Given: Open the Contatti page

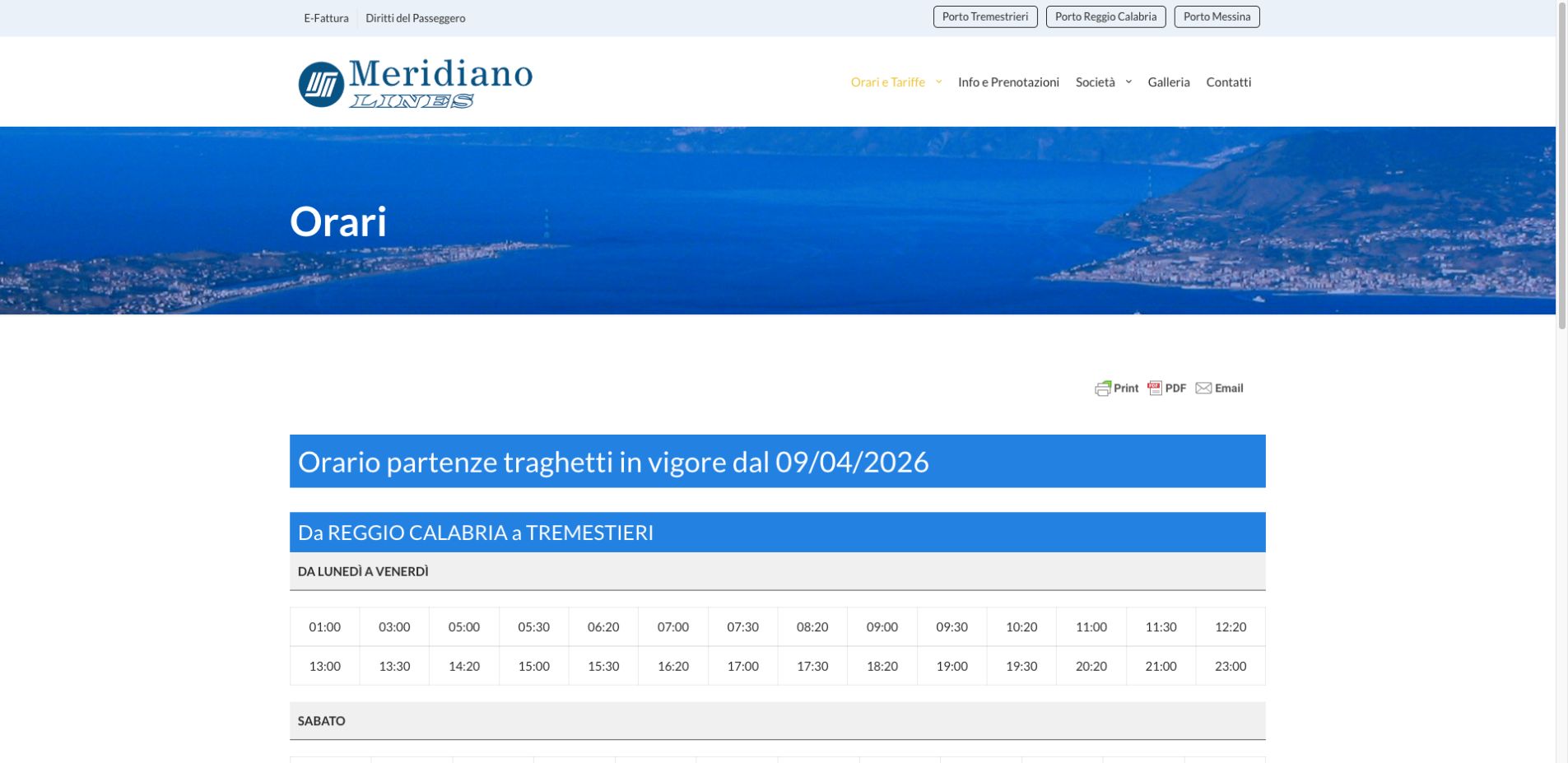Looking at the screenshot, I should click(x=1228, y=82).
